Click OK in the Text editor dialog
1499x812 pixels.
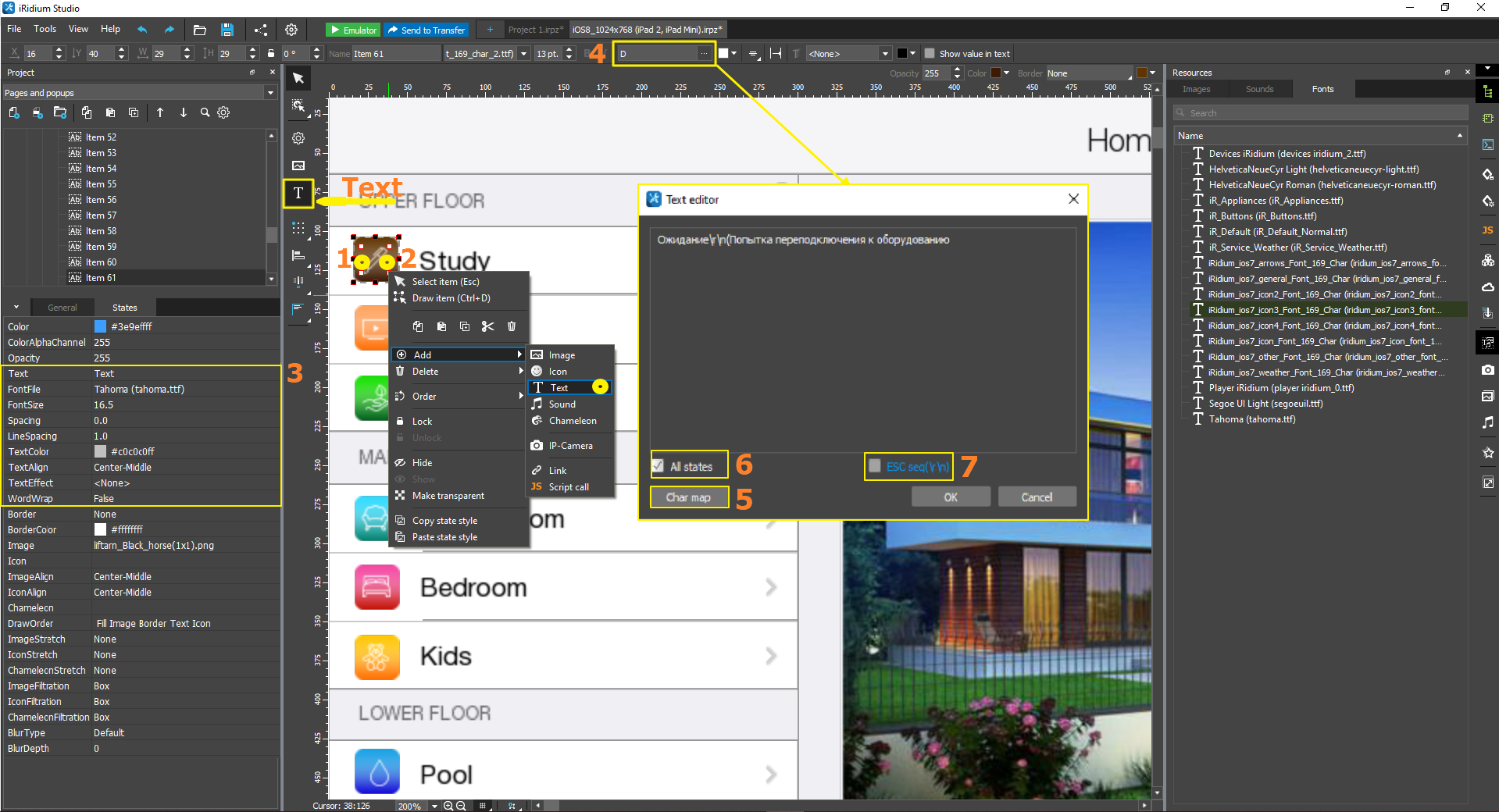tap(951, 497)
